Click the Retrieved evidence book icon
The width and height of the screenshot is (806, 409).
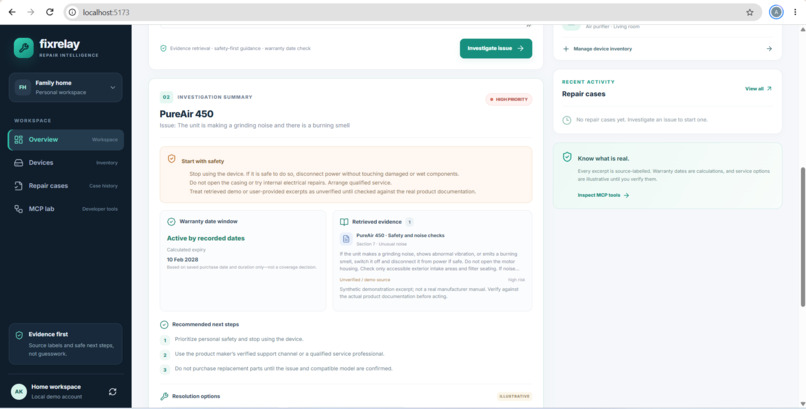point(344,222)
